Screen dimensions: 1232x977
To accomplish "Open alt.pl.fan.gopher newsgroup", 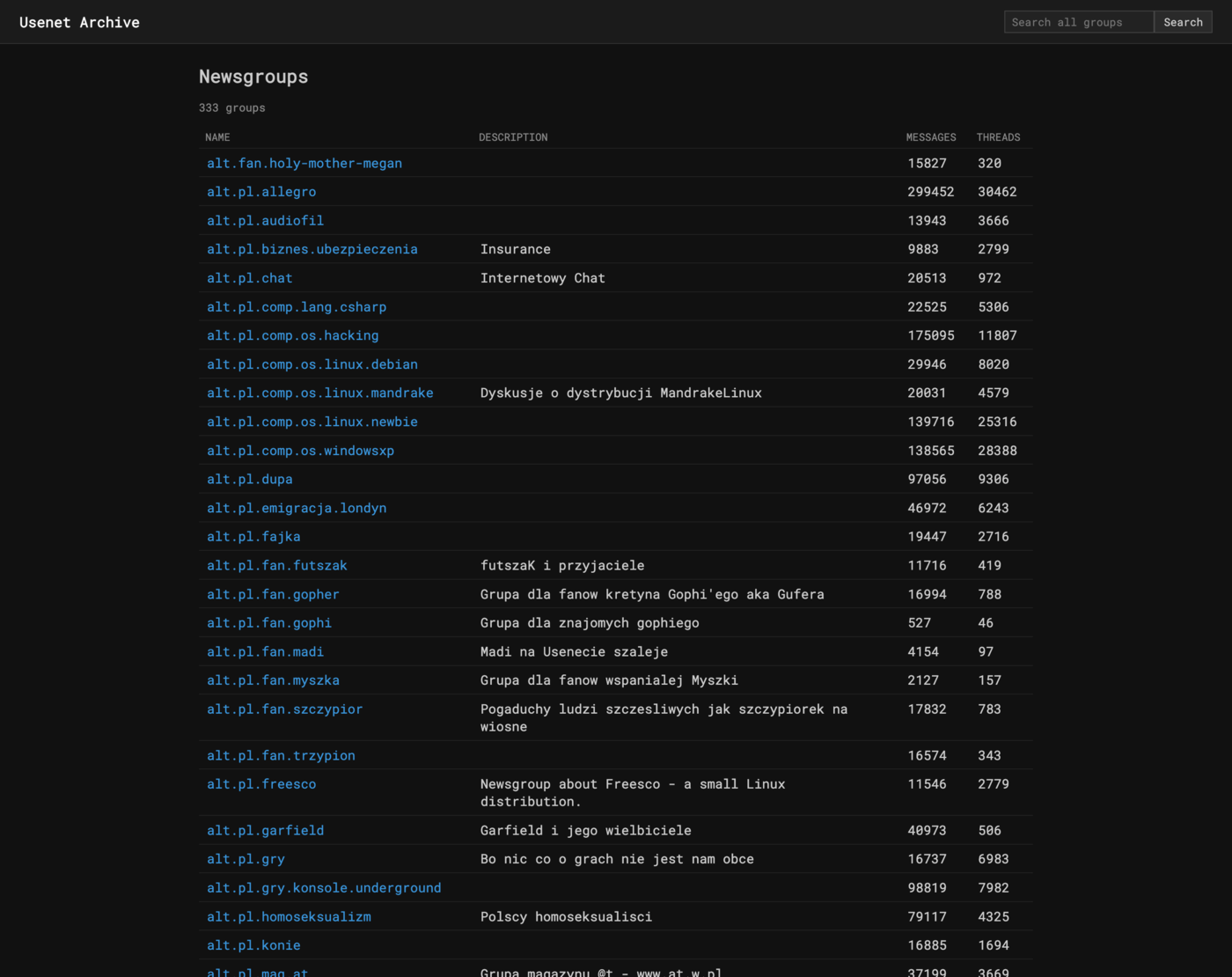I will click(x=273, y=594).
